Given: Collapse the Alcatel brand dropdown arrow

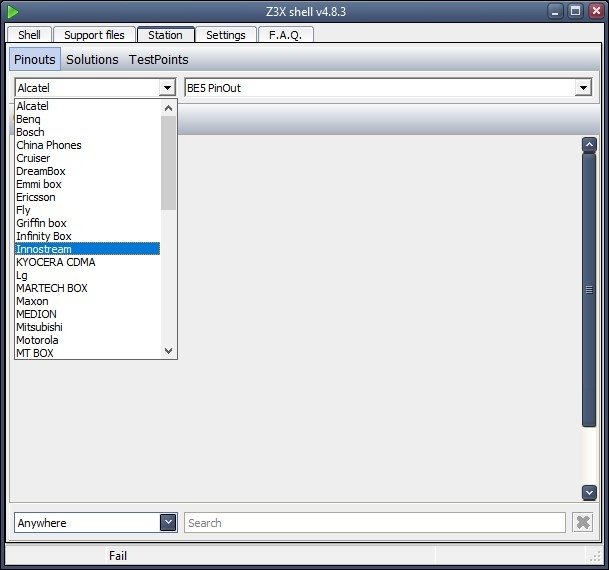Looking at the screenshot, I should point(167,88).
